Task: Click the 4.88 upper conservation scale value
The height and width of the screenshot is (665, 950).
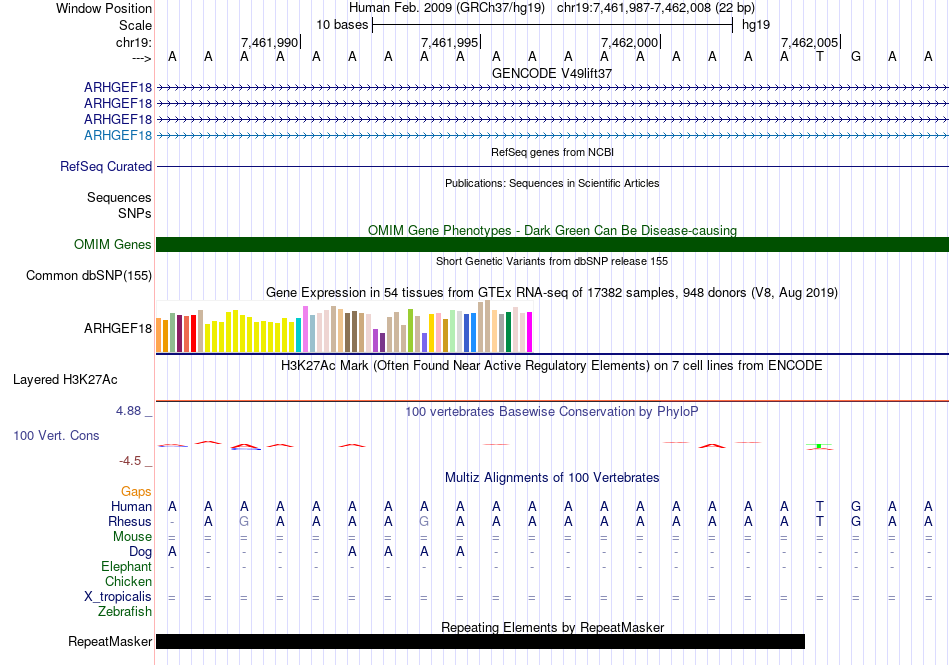Action: (x=128, y=411)
